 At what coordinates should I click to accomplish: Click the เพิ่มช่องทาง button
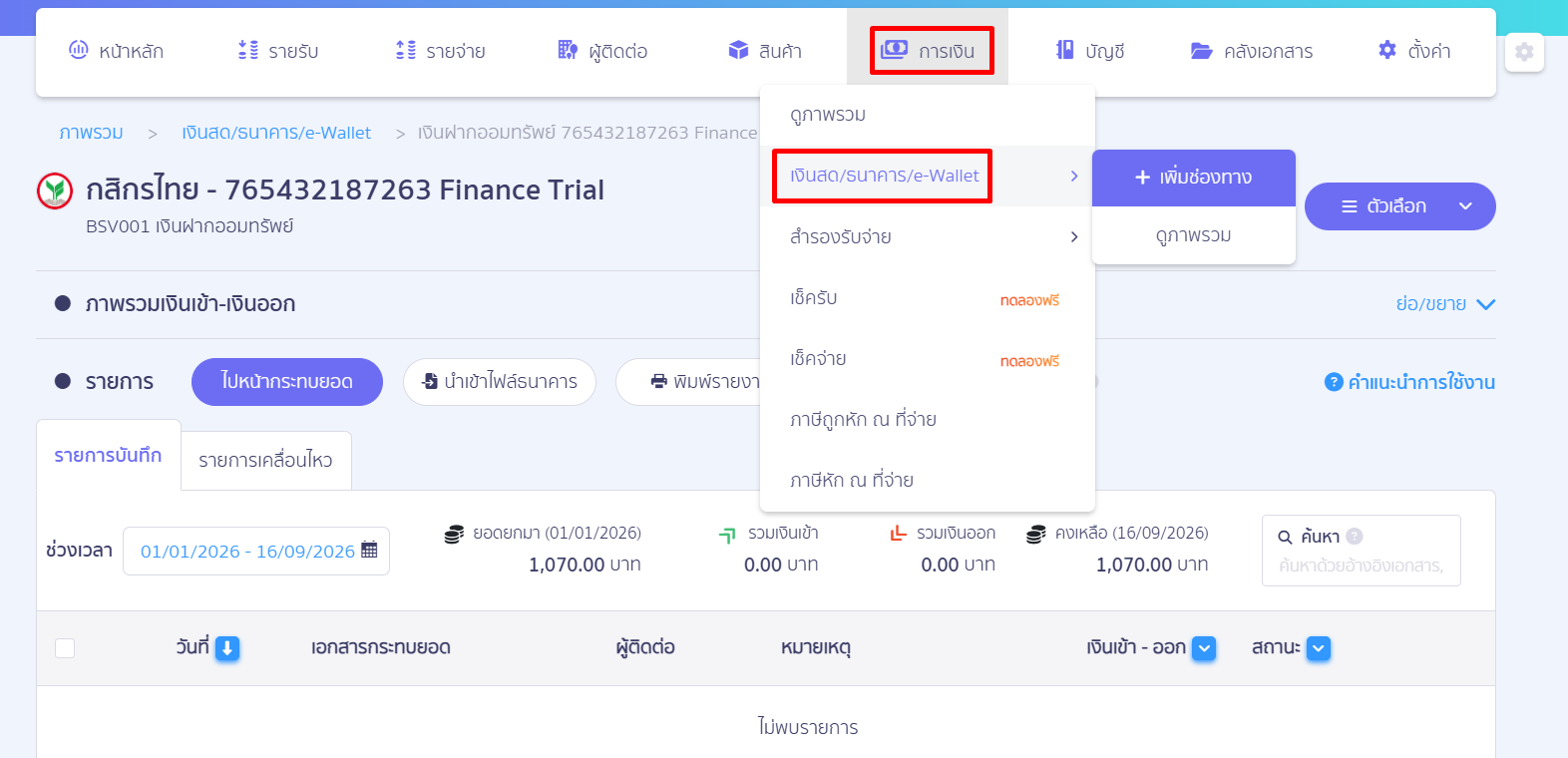coord(1194,178)
